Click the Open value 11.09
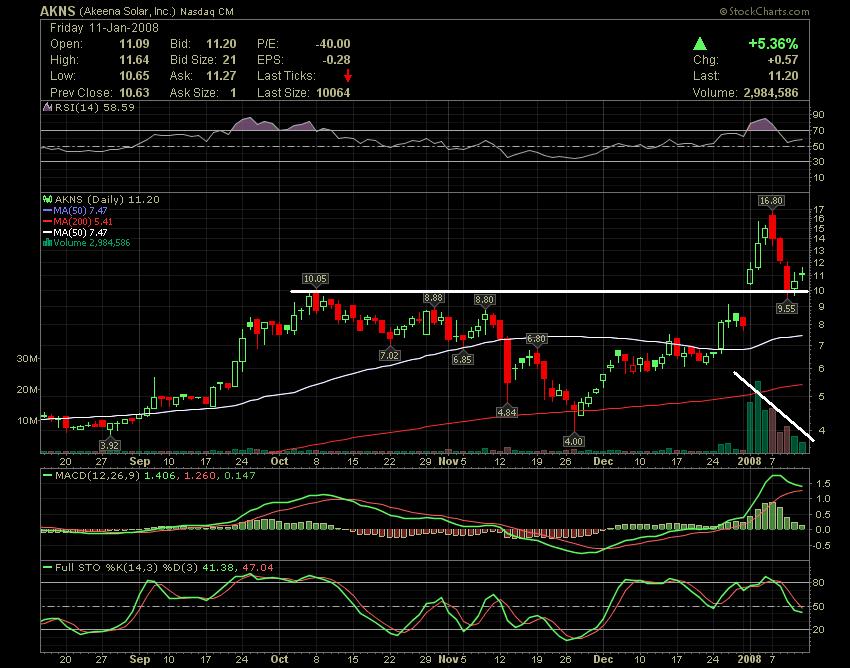Image resolution: width=850 pixels, height=668 pixels. (134, 44)
